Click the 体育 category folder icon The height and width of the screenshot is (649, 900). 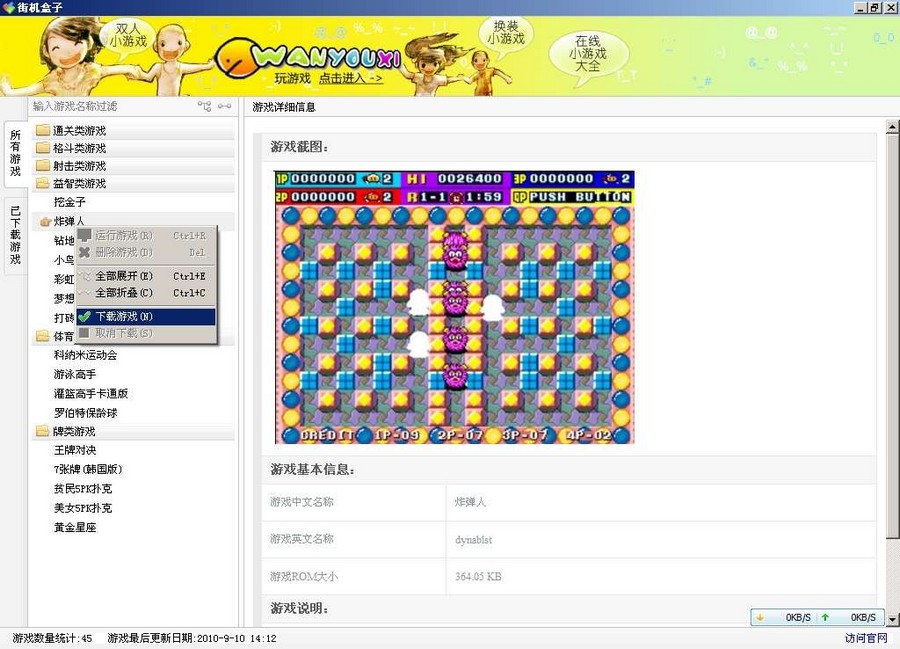[x=40, y=336]
